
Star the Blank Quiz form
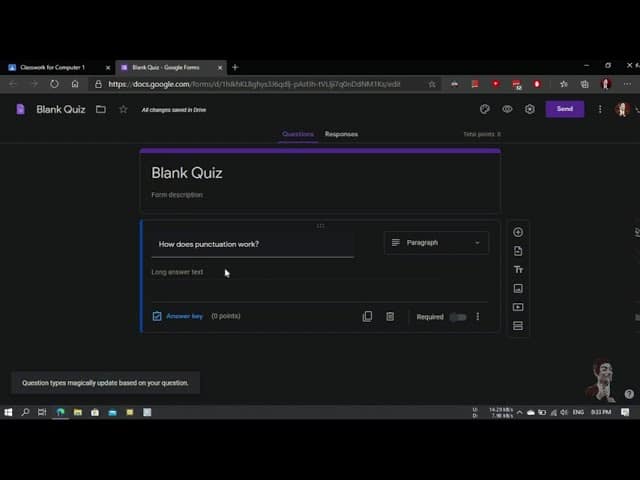coord(123,109)
